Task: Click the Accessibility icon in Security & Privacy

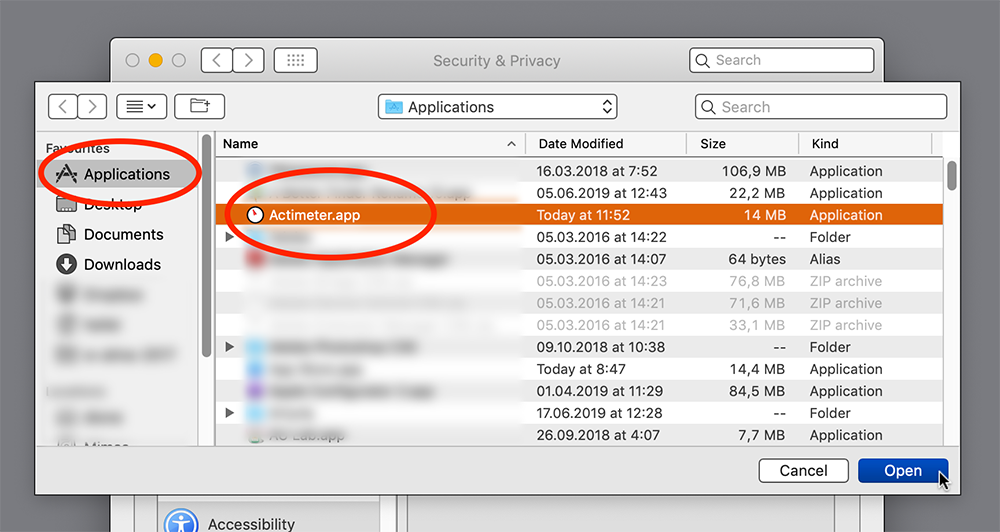Action: pos(181,522)
